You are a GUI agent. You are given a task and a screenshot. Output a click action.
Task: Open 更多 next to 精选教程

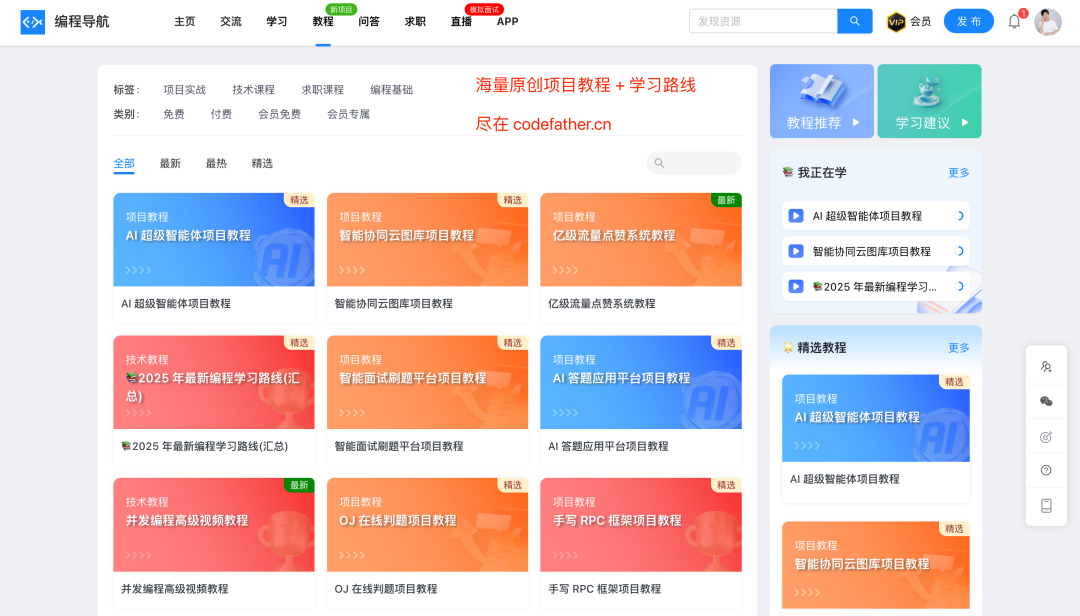(x=958, y=347)
